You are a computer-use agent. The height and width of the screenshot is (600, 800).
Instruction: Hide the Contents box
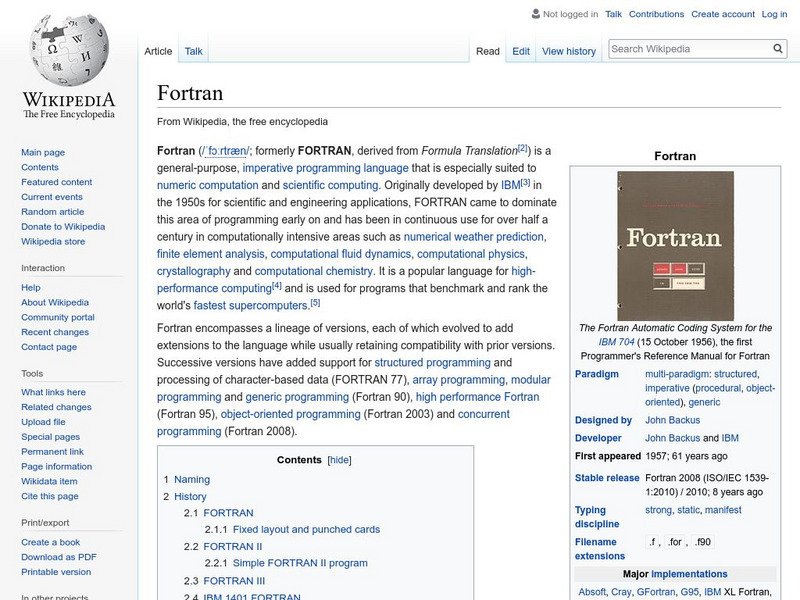click(339, 460)
